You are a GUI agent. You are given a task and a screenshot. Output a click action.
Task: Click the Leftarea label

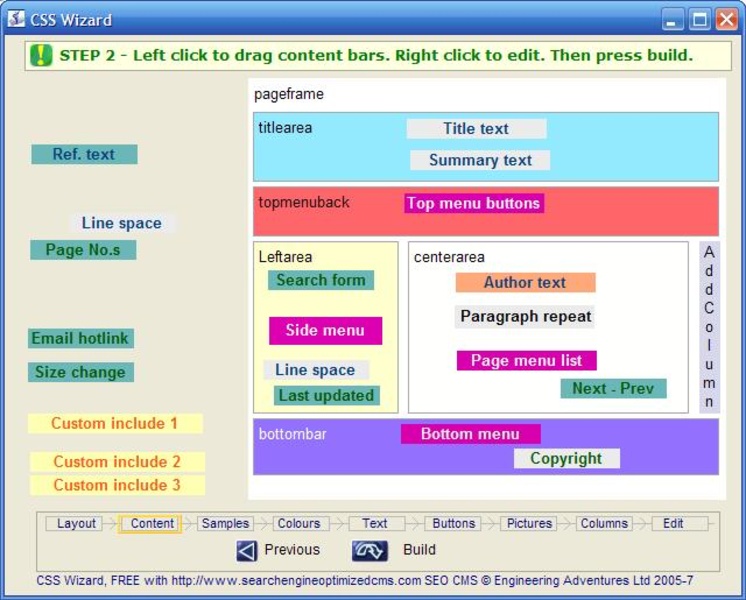coord(285,257)
